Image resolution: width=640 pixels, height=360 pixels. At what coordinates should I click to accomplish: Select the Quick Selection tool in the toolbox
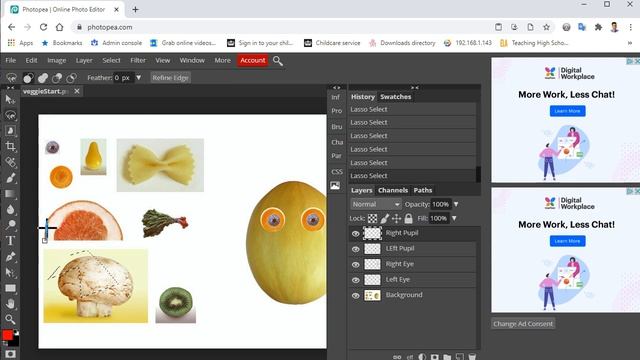pos(10,131)
